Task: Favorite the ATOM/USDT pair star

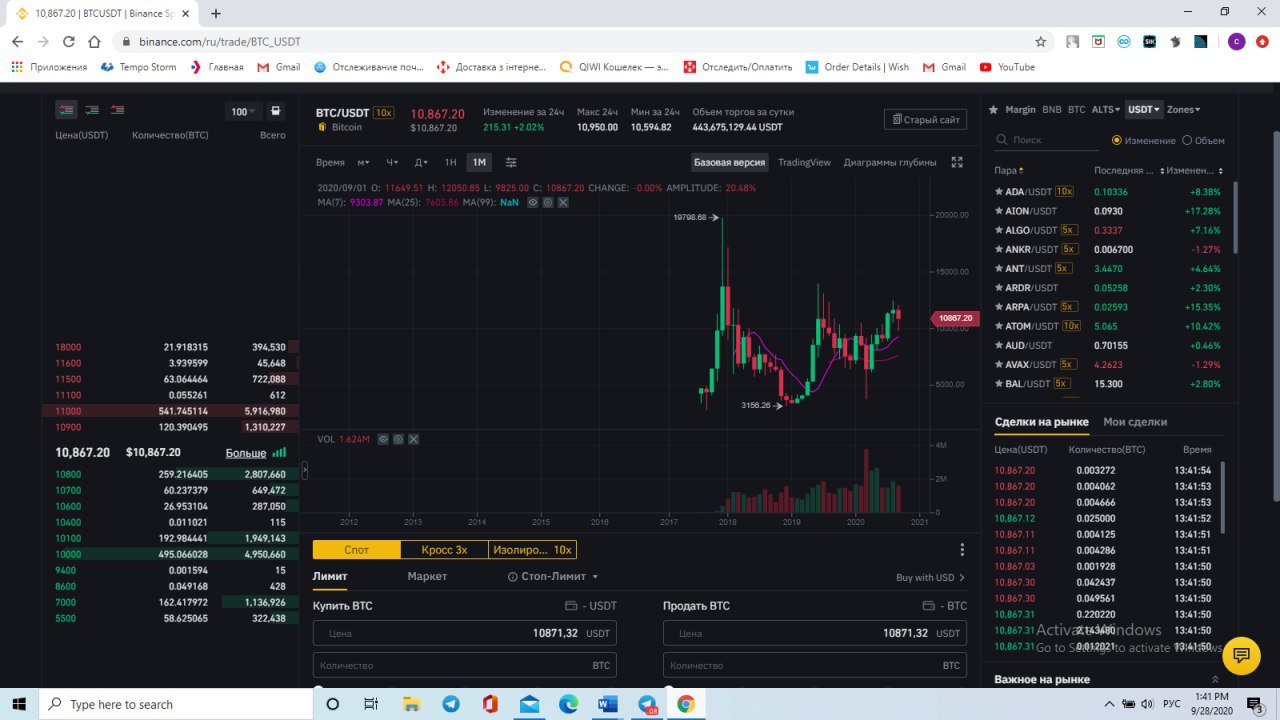Action: [x=998, y=326]
